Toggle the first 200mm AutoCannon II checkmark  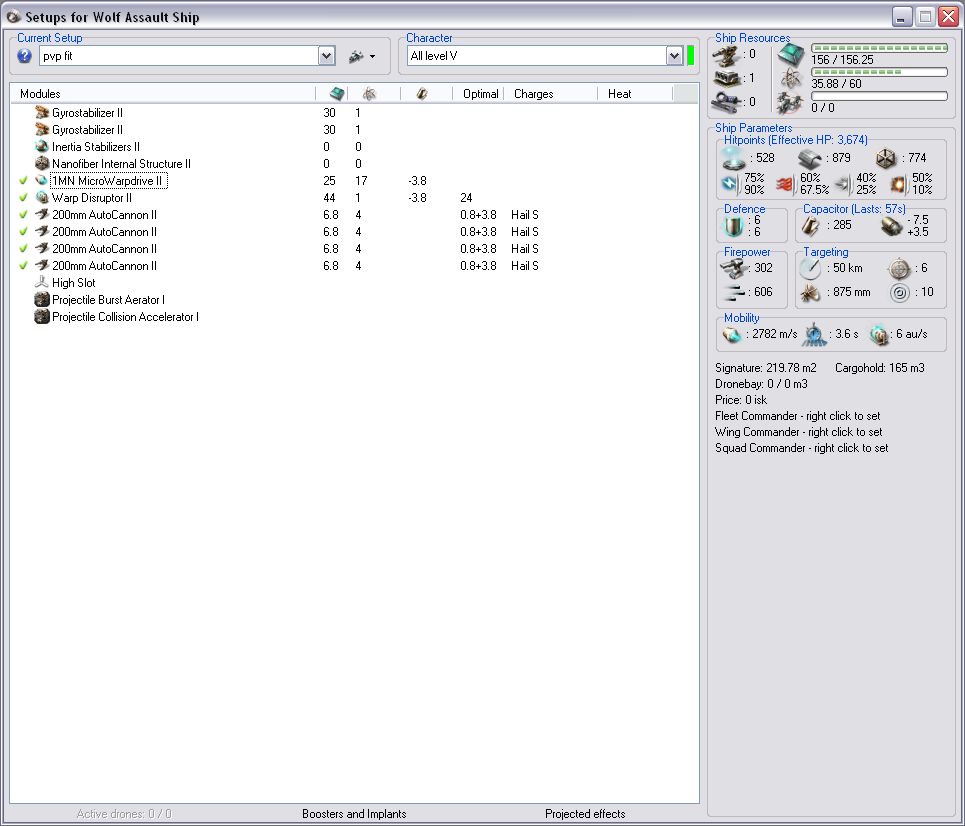coord(23,215)
